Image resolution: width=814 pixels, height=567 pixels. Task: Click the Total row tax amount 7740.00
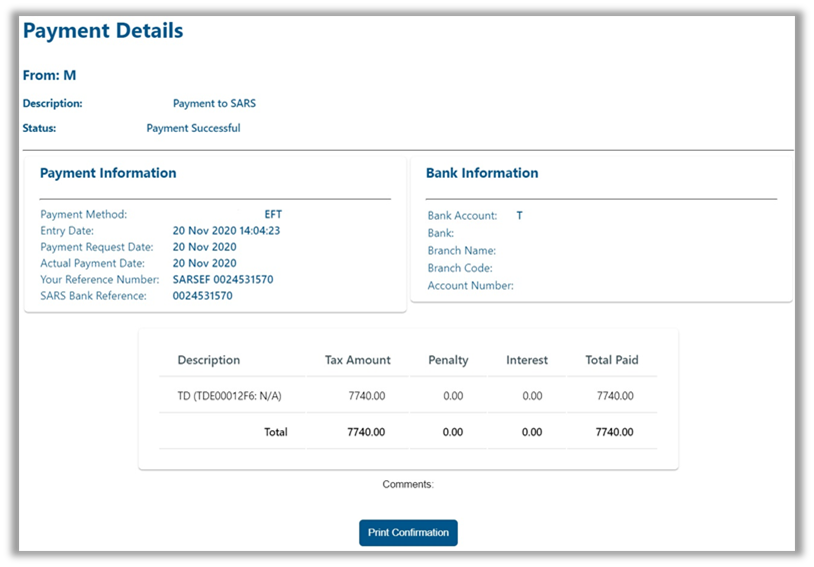(x=366, y=432)
